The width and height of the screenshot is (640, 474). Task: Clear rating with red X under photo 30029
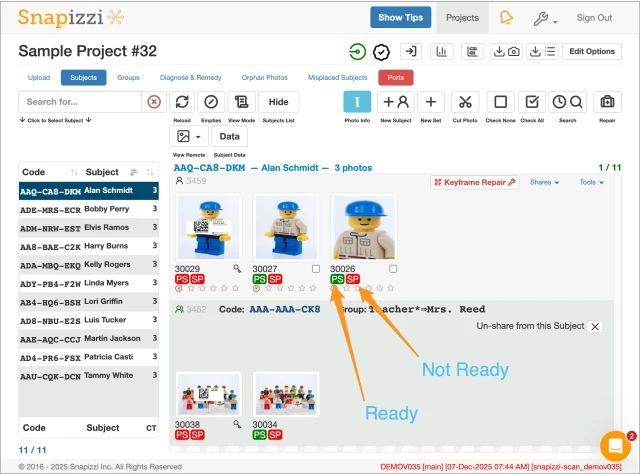pyautogui.click(x=178, y=289)
